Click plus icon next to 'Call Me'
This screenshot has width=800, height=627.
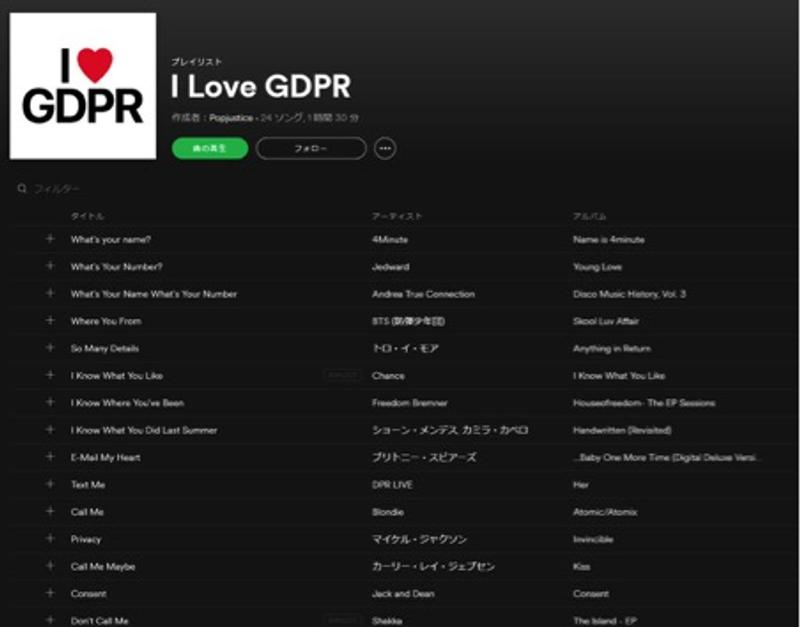(x=50, y=511)
